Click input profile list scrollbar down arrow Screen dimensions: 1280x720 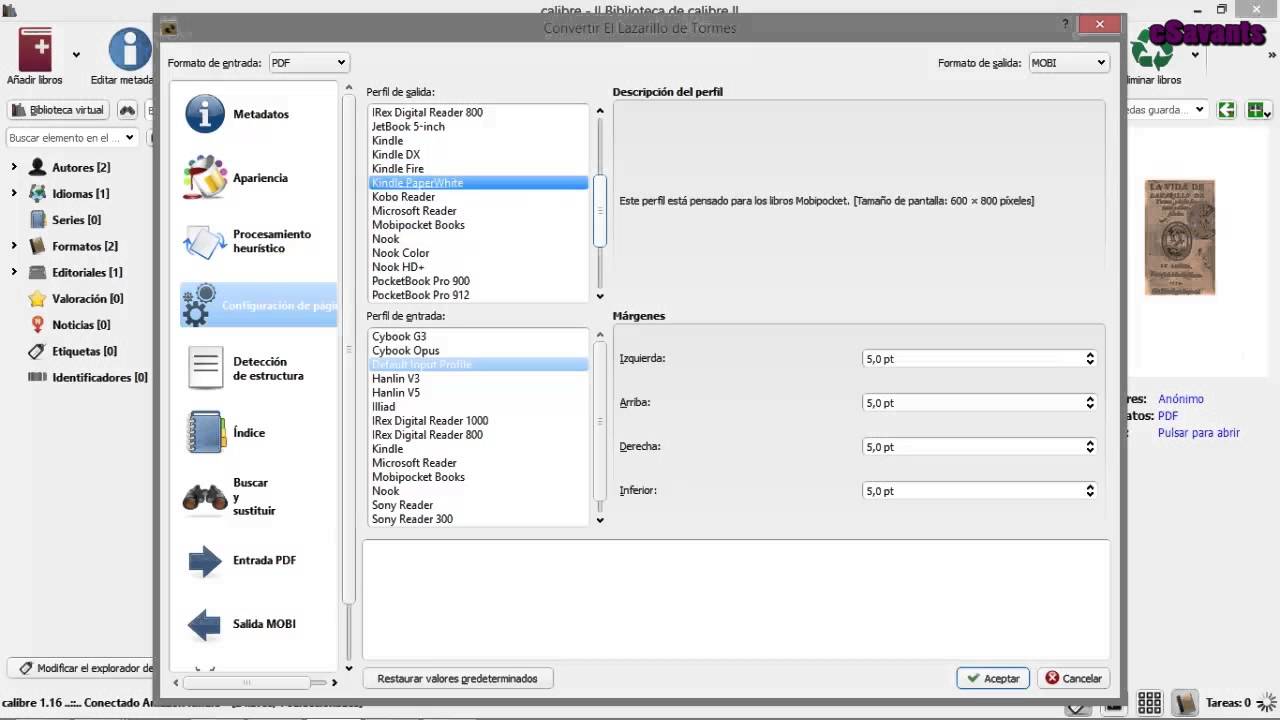coord(600,520)
